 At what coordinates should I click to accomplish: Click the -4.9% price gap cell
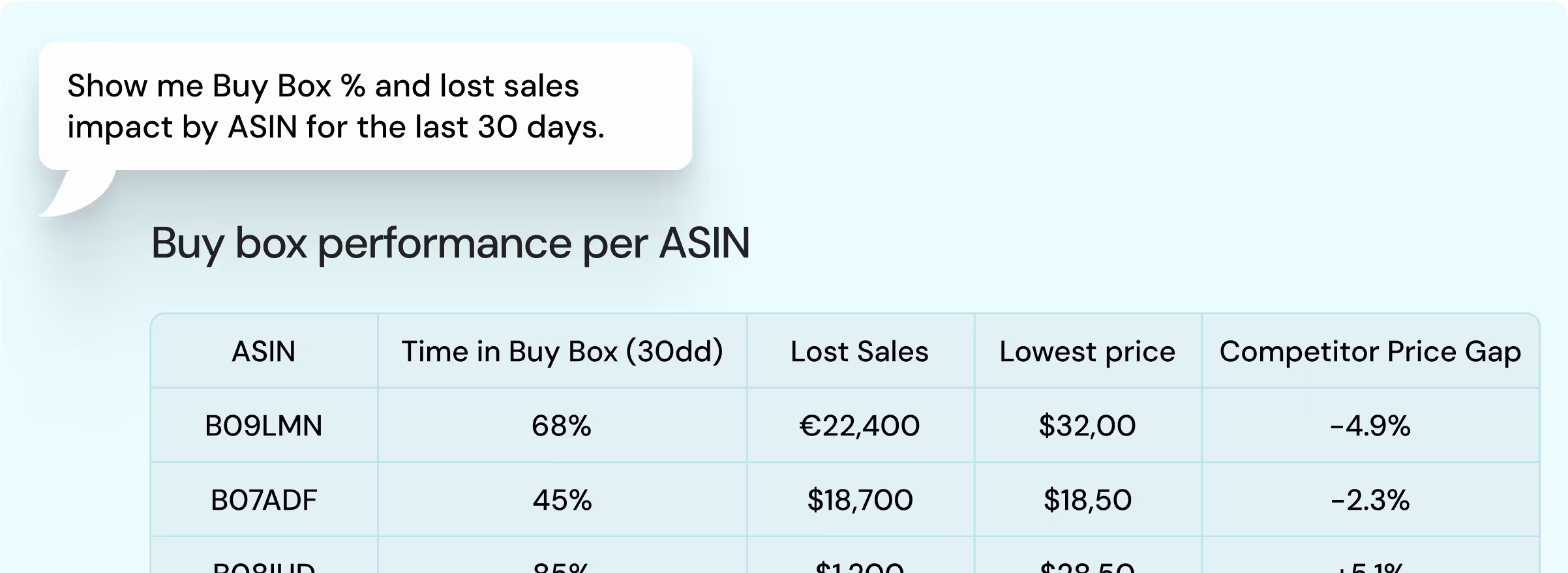1370,426
